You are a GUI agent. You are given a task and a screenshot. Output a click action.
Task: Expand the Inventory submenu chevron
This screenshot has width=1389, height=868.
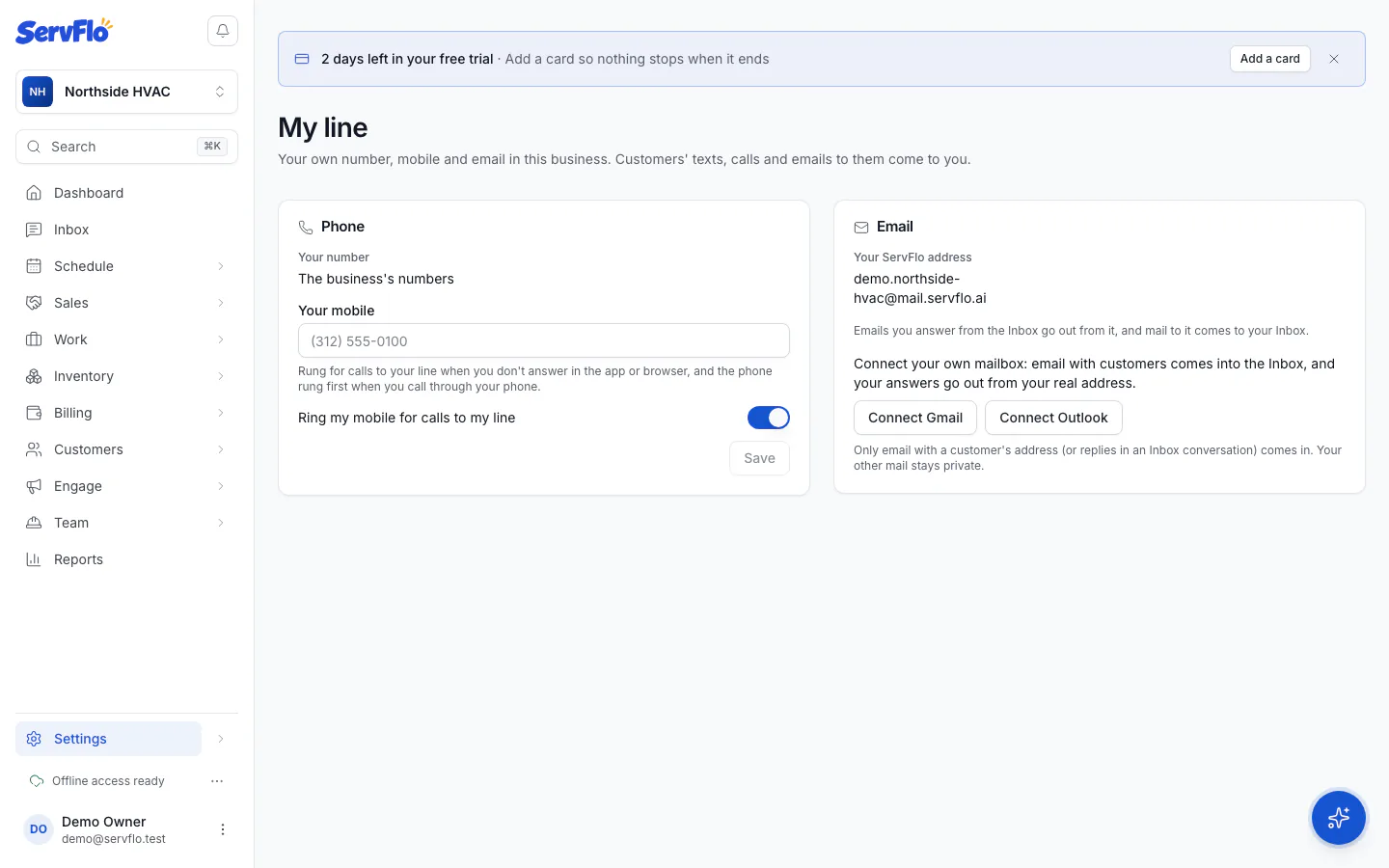point(221,376)
